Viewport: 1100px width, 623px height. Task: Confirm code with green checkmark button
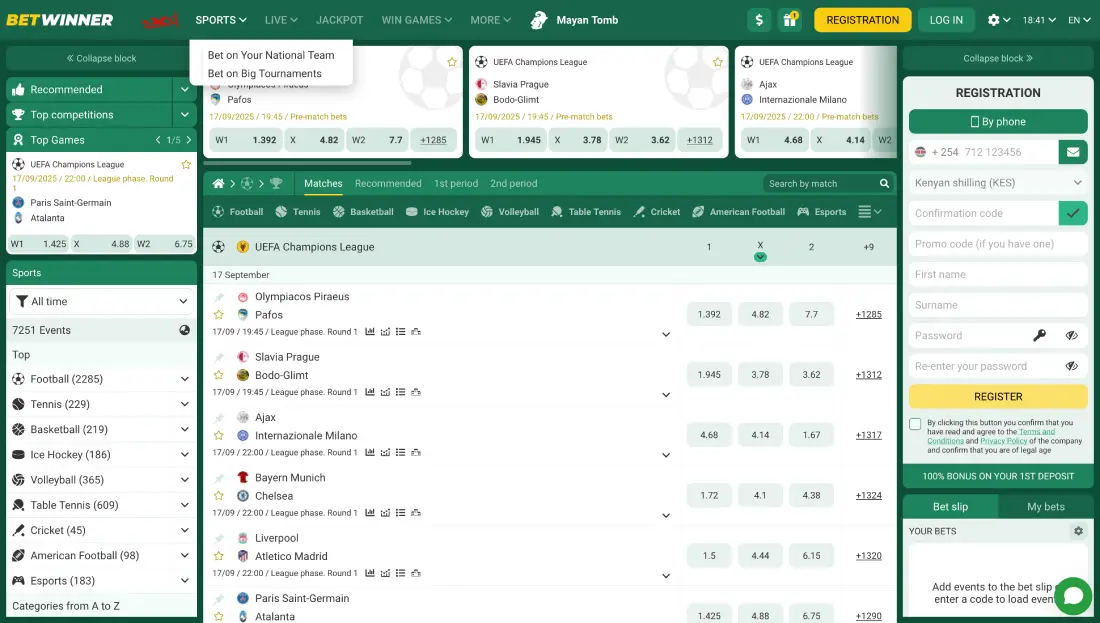tap(1073, 213)
